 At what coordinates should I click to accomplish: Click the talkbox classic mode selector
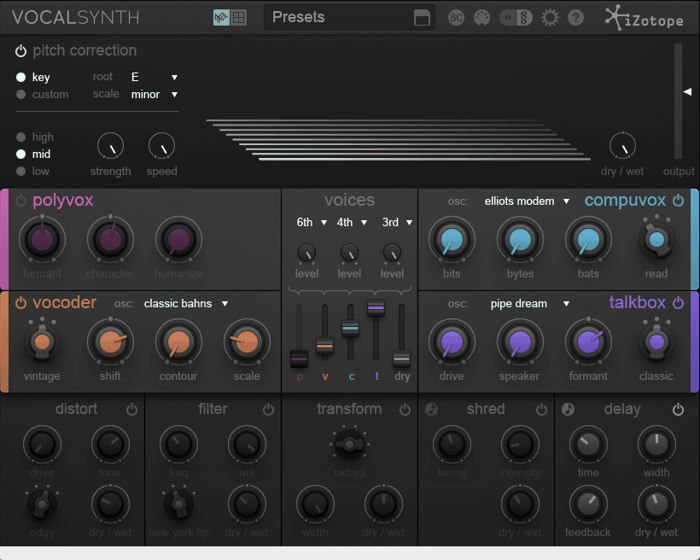pos(656,342)
